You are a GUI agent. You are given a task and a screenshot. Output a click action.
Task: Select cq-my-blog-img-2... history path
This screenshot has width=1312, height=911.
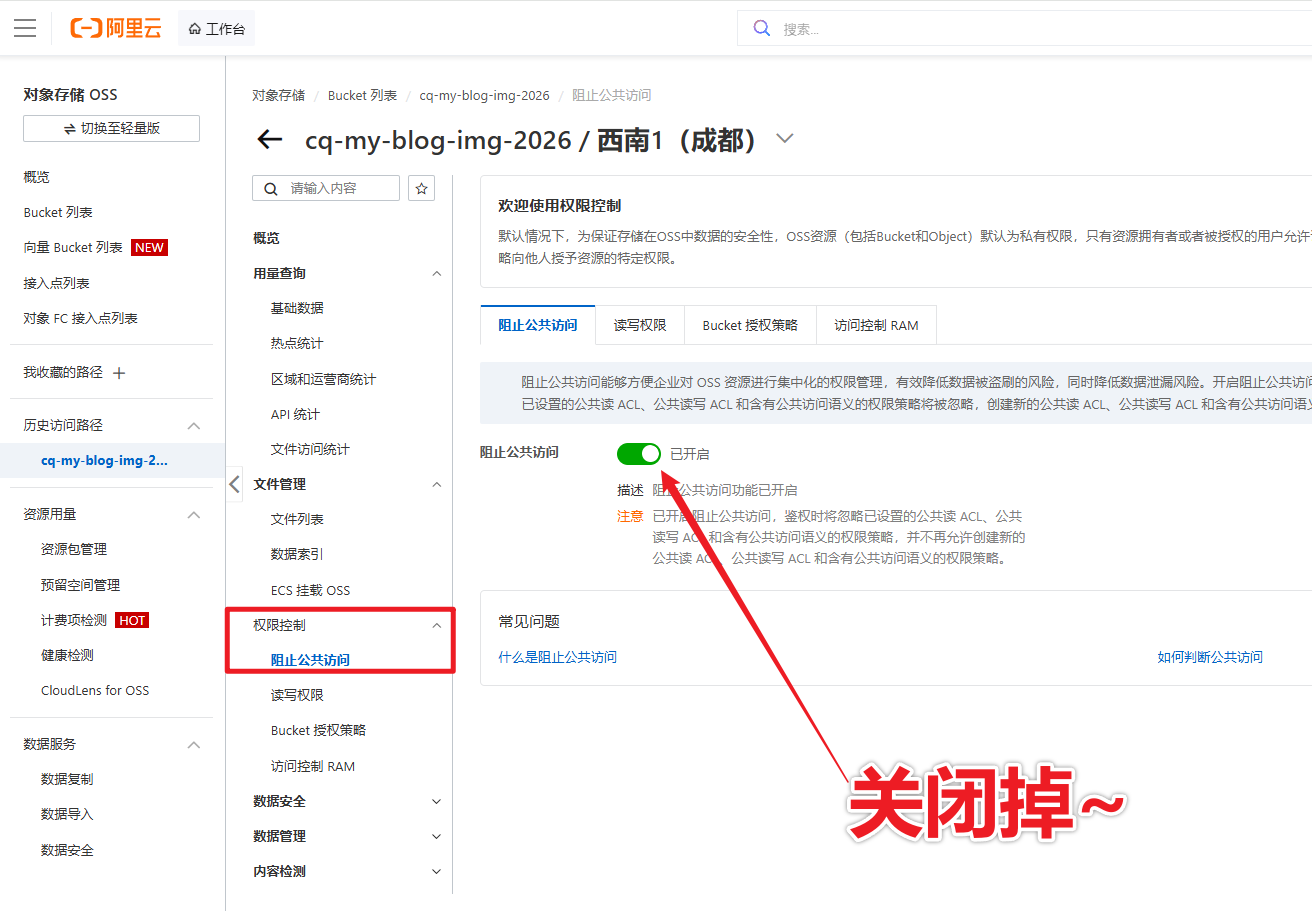point(104,461)
